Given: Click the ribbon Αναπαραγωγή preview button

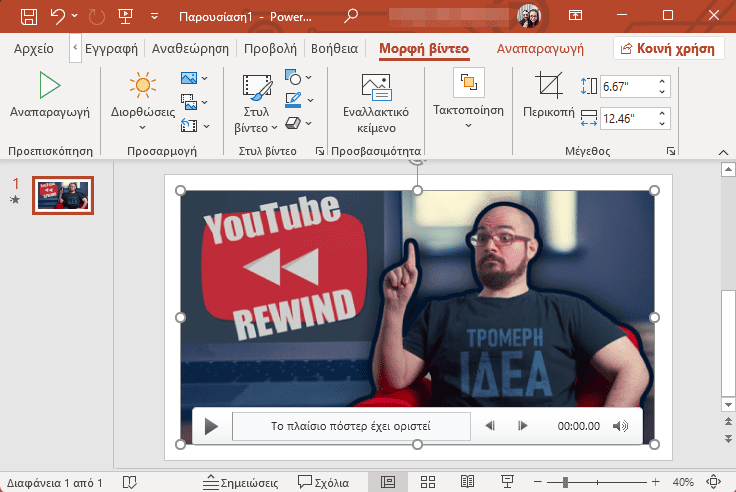Looking at the screenshot, I should pos(49,95).
